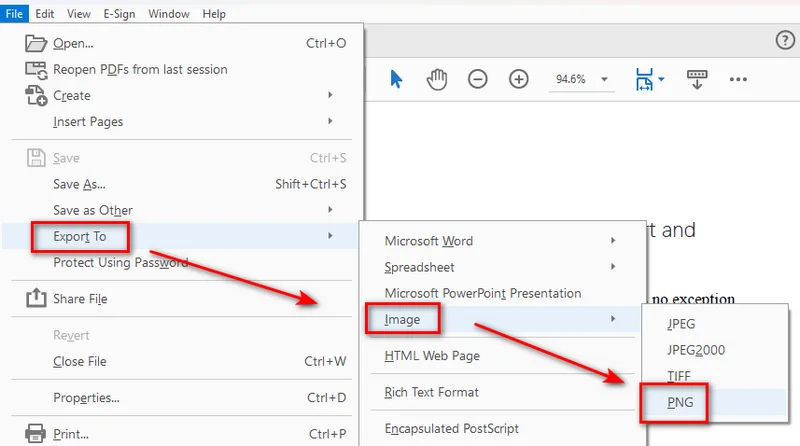This screenshot has height=446, width=800.
Task: Click the Share File upload icon
Action: [36, 298]
